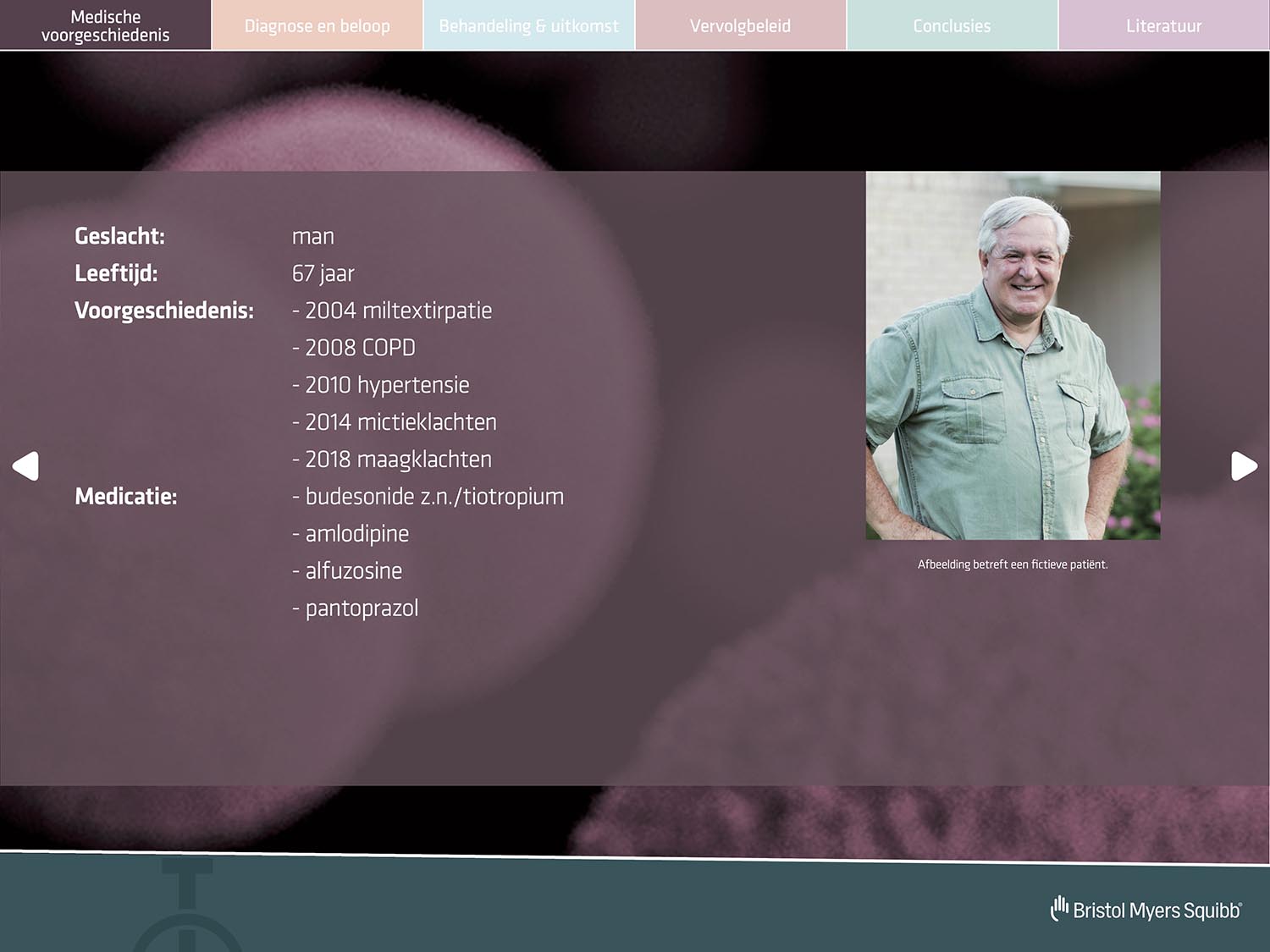The height and width of the screenshot is (952, 1270).
Task: Open the Literatuur tab
Action: 1164,25
